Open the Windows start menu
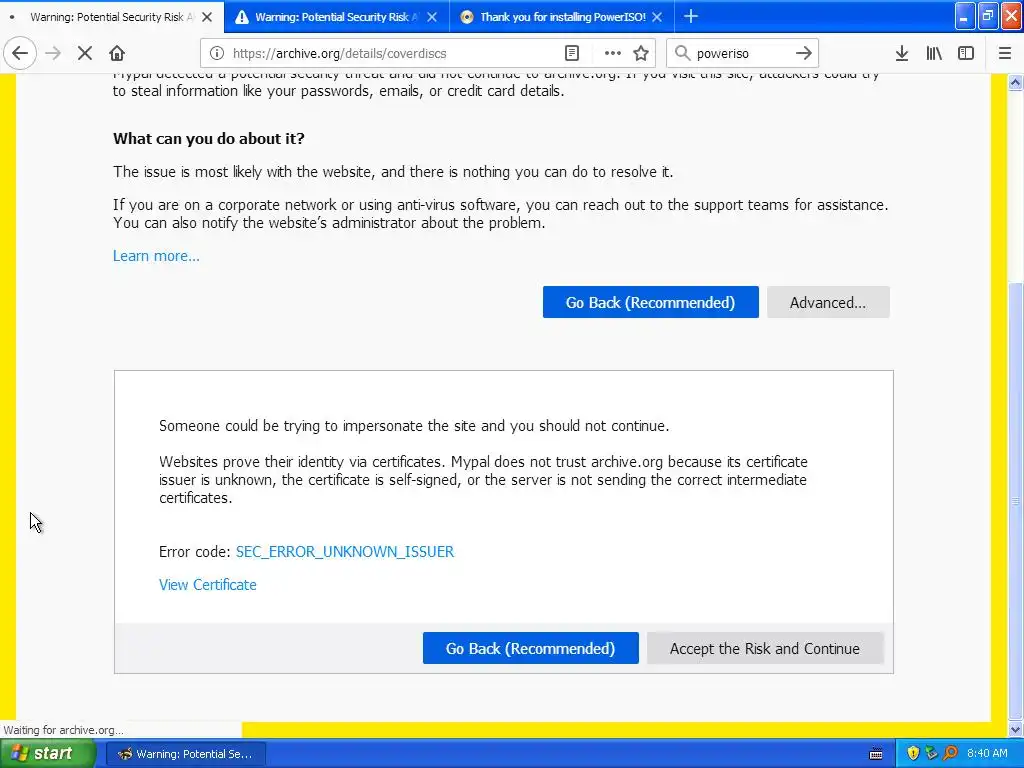Viewport: 1024px width, 768px height. point(48,754)
